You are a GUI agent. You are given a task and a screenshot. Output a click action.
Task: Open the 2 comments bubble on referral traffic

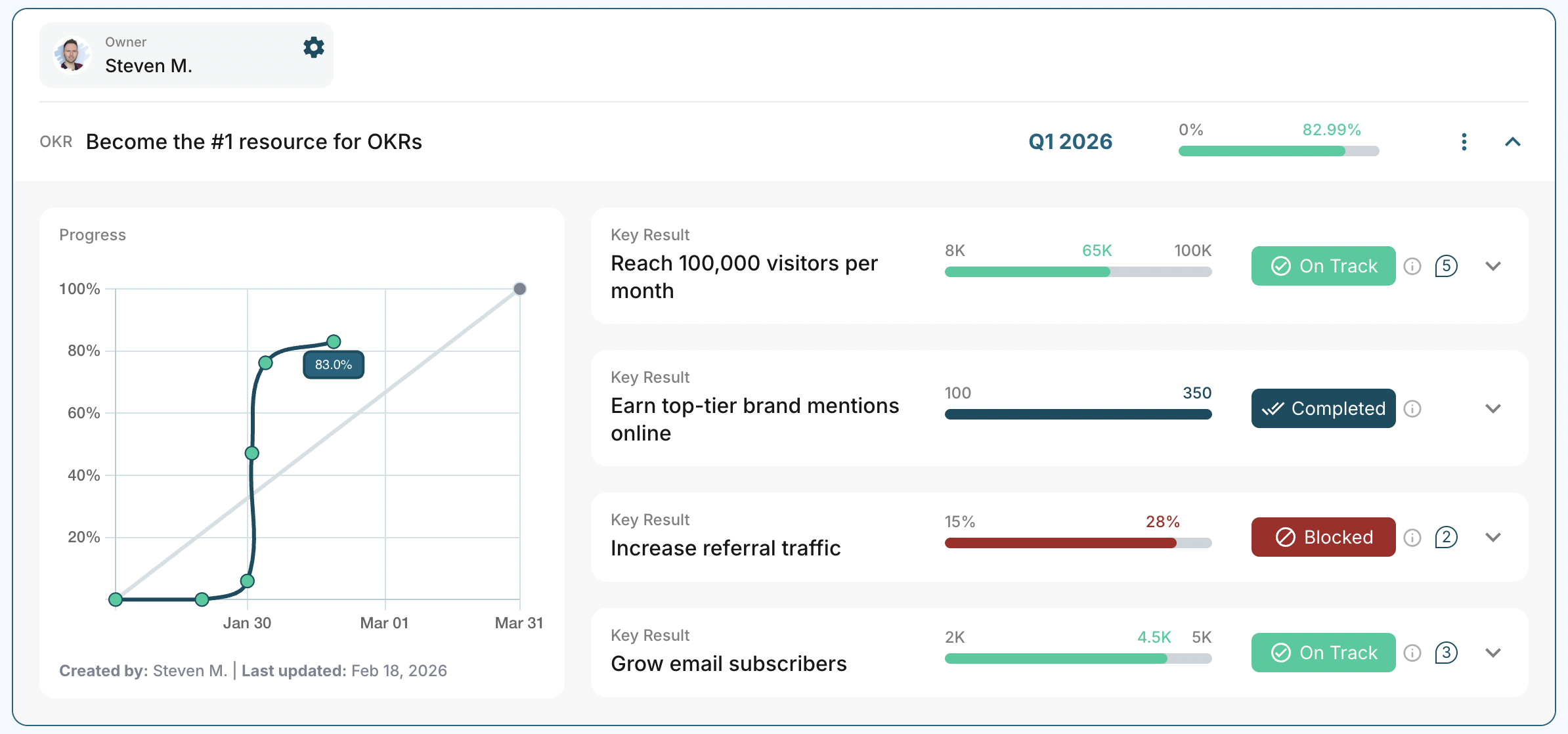1446,537
